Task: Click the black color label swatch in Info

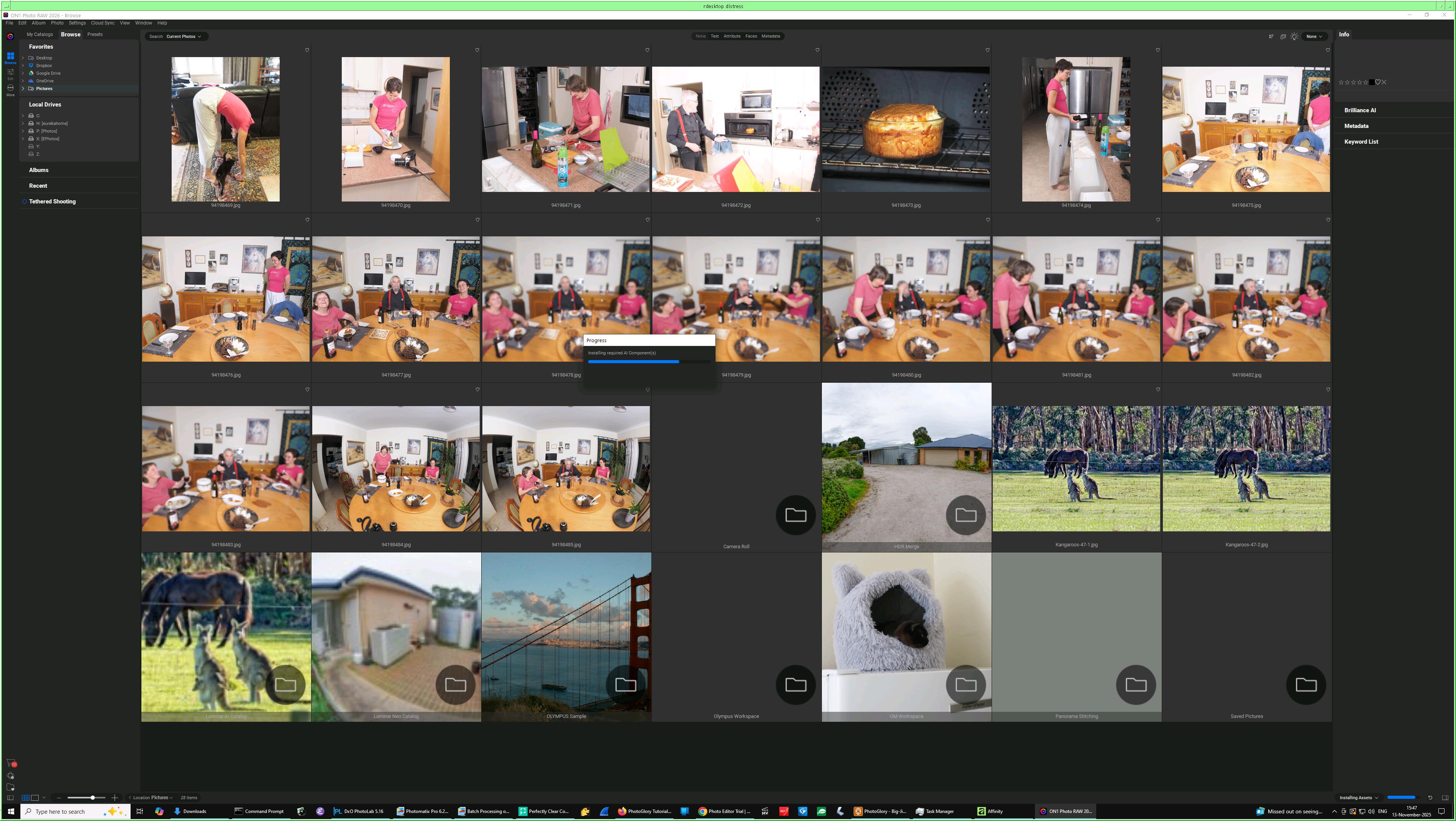Action: click(x=1371, y=82)
